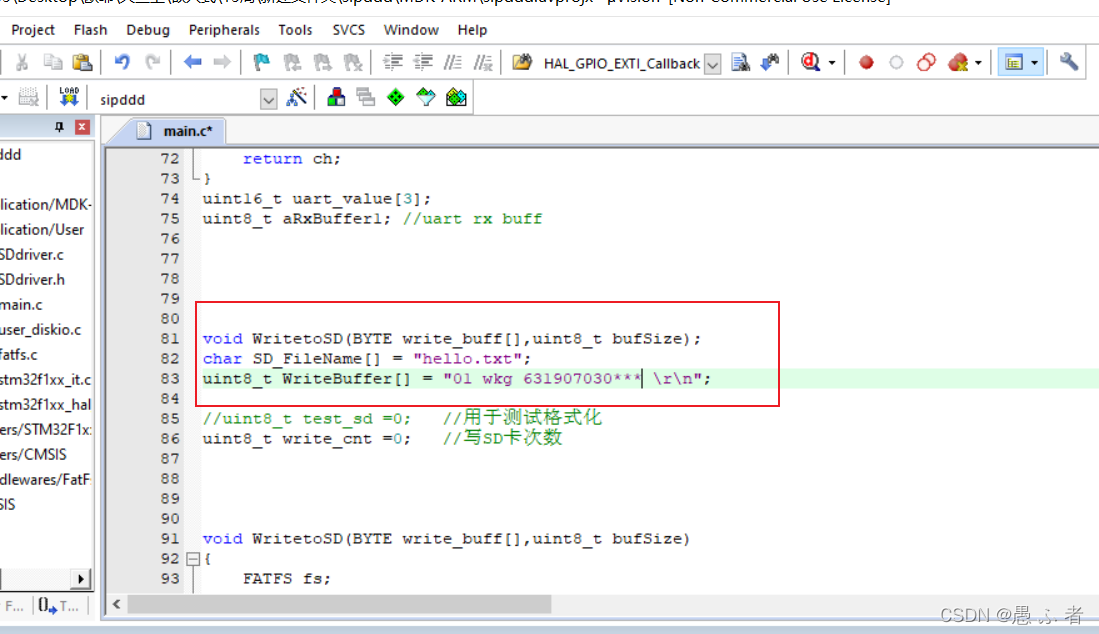
Task: Click the Find in Files folder icon
Action: [522, 62]
